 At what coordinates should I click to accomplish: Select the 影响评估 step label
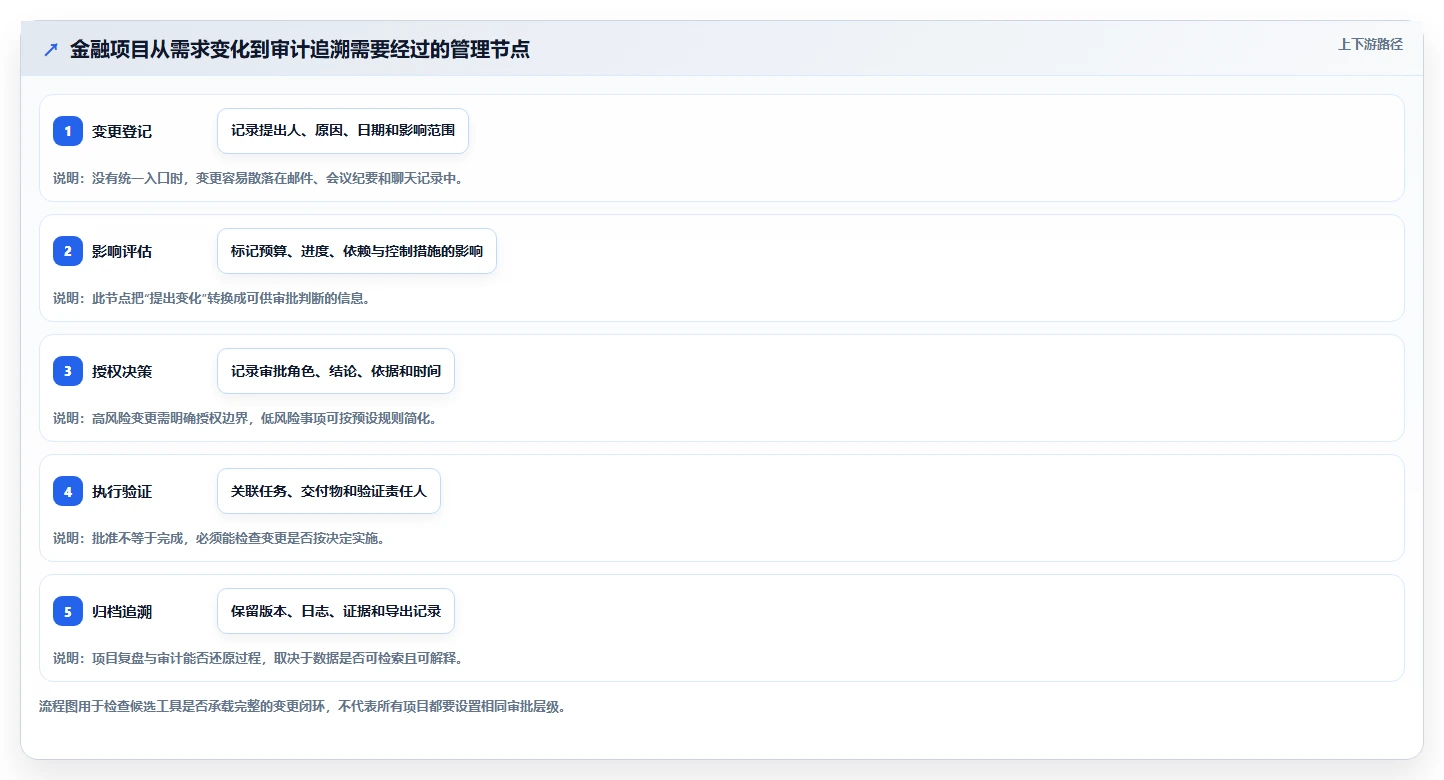tap(122, 251)
